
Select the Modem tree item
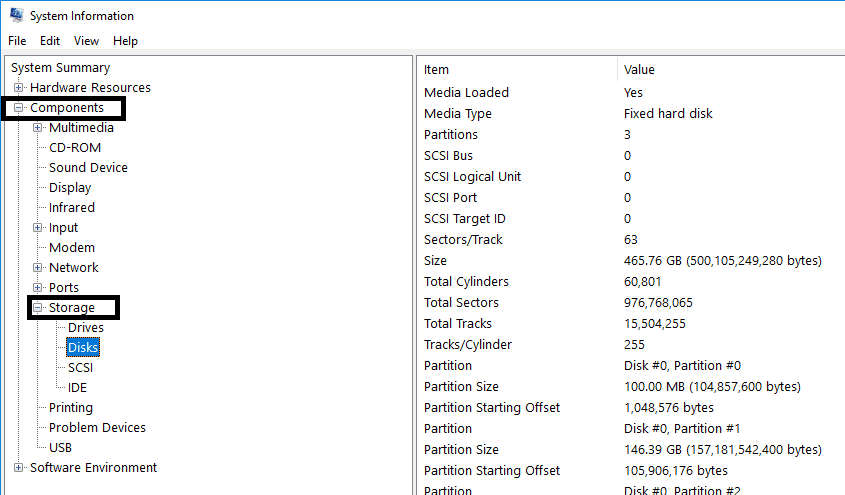[72, 247]
